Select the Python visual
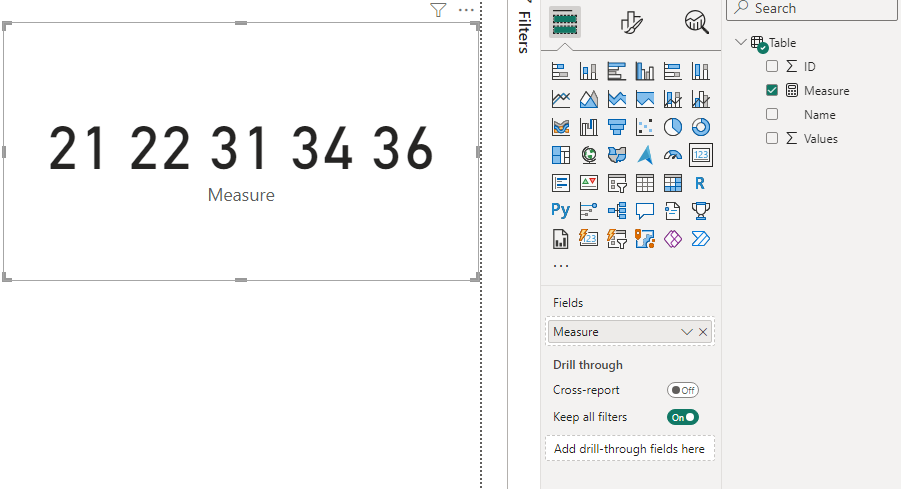Viewport: 901px width, 489px height. click(560, 211)
